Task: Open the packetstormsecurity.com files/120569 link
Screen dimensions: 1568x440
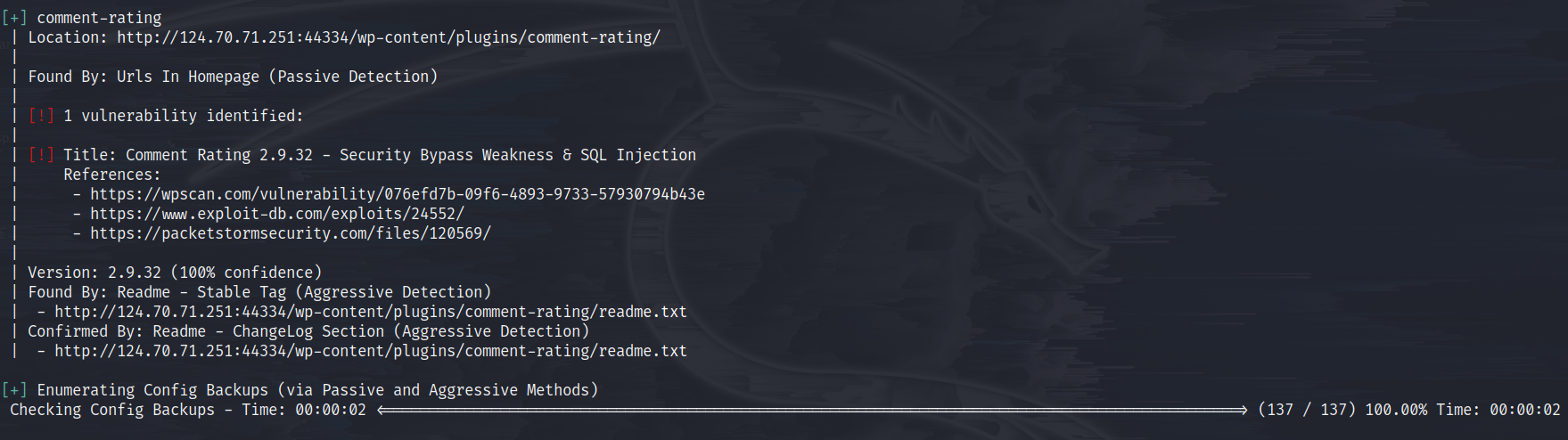Action: (290, 233)
